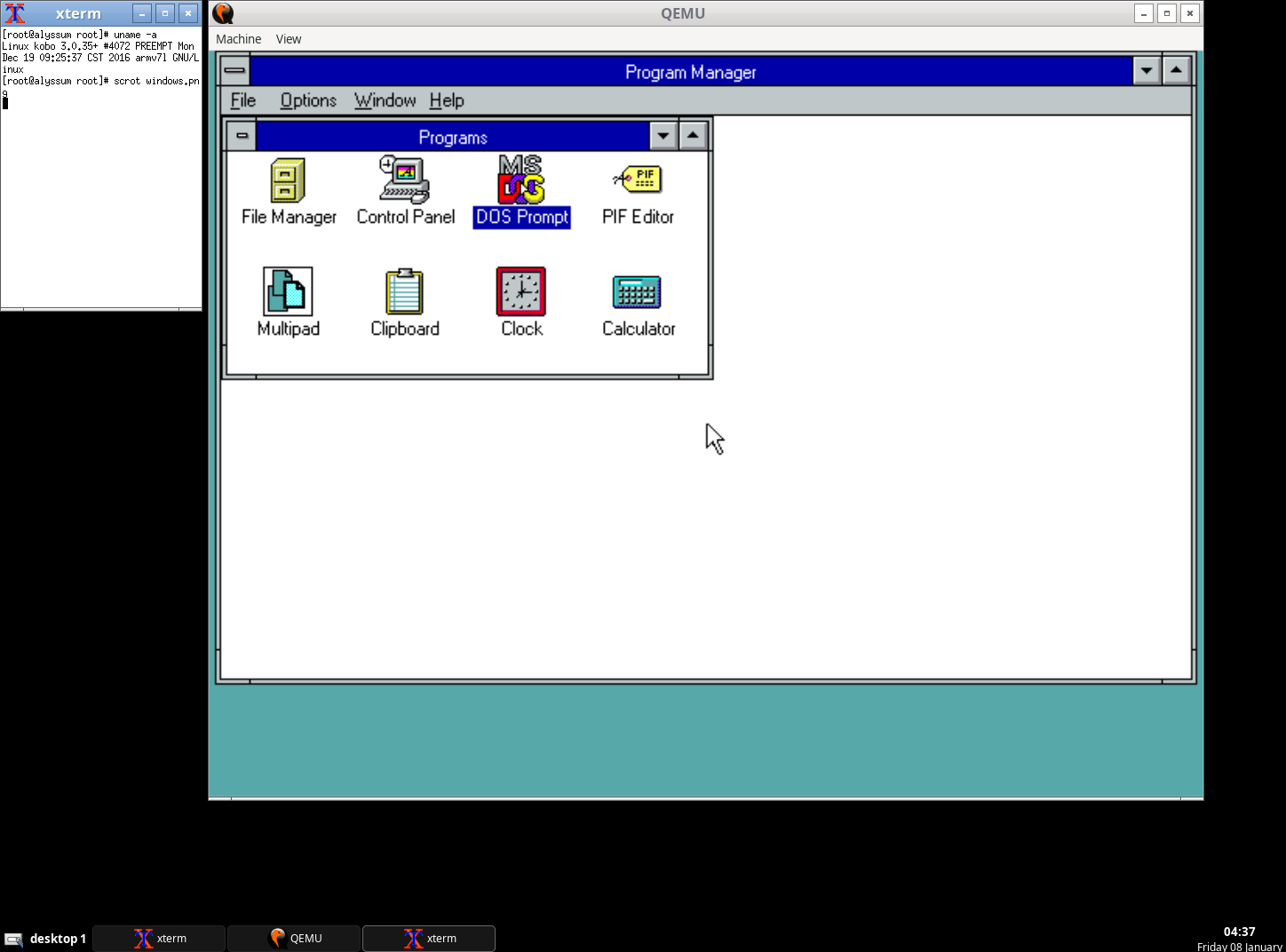The width and height of the screenshot is (1286, 952).
Task: Open Program Manager Window menu
Action: pyautogui.click(x=385, y=100)
